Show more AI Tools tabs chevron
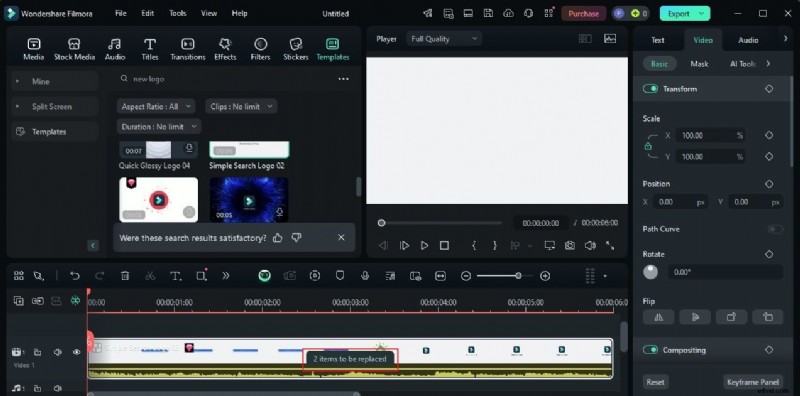The height and width of the screenshot is (396, 800). point(768,64)
